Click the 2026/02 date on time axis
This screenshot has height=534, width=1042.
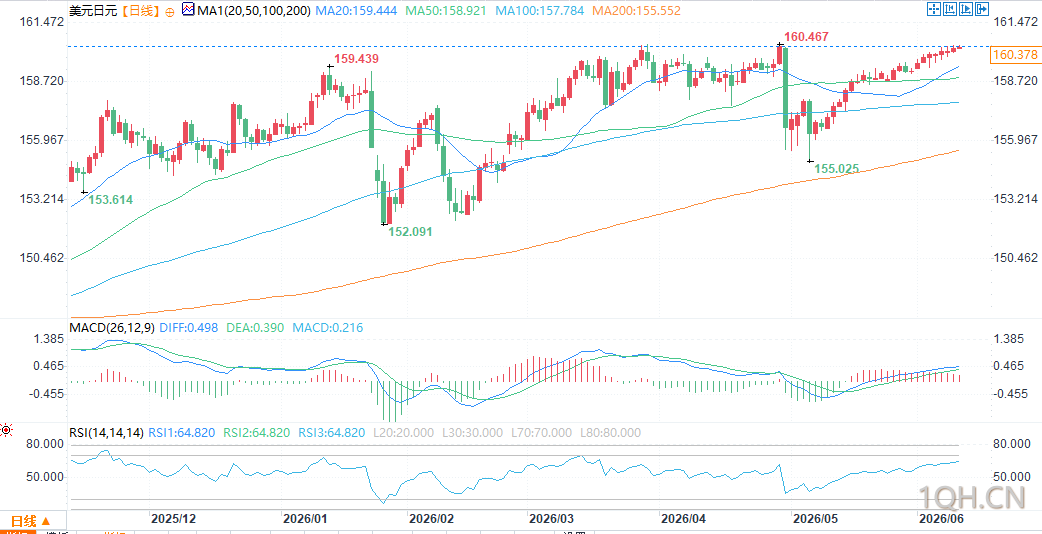(430, 517)
